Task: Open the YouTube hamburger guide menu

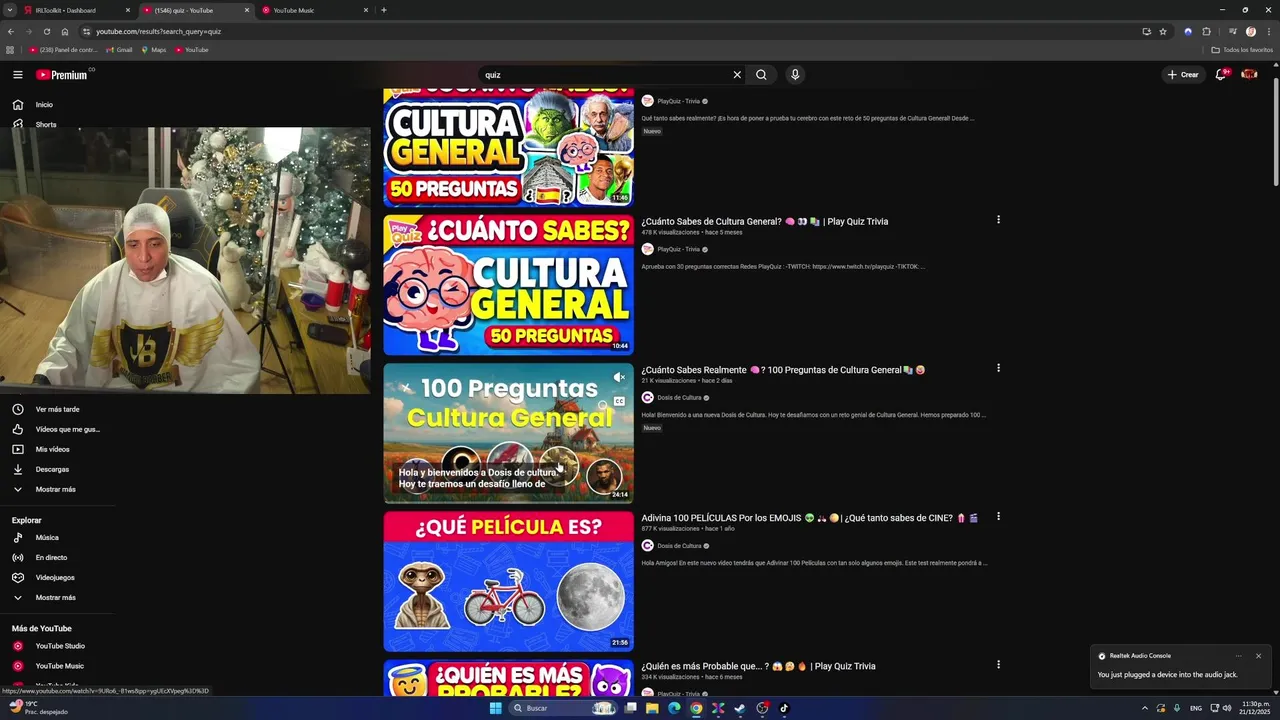Action: 17,75
